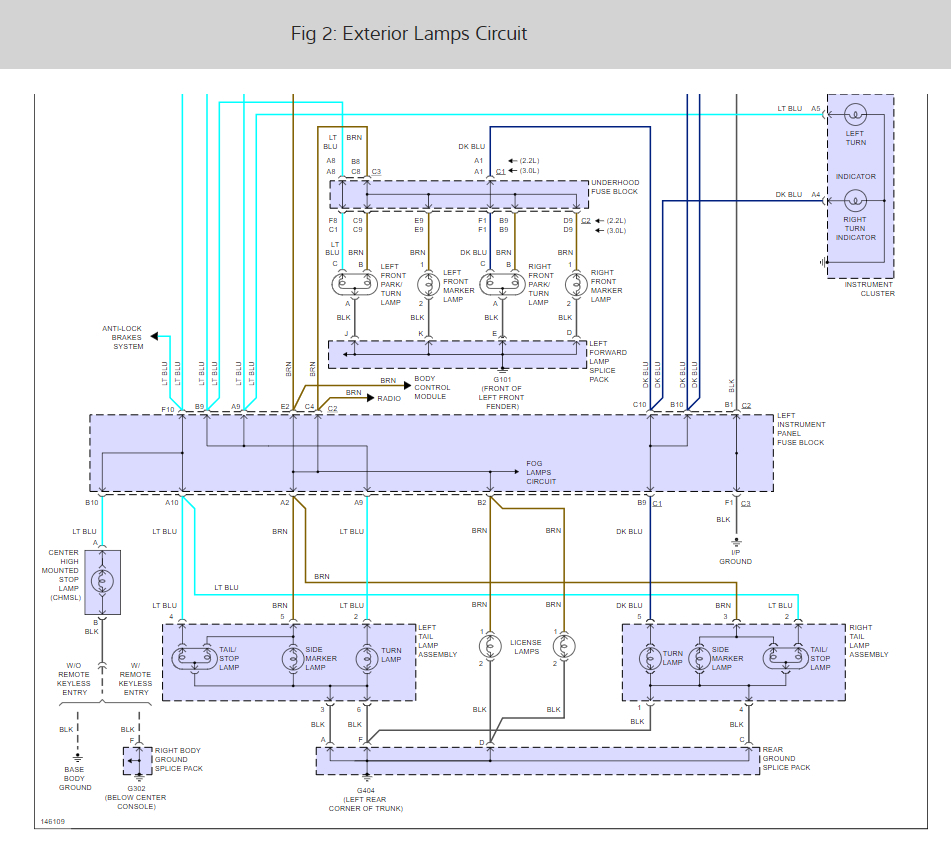Click left tail assembly side marker lamp symbol

click(293, 659)
